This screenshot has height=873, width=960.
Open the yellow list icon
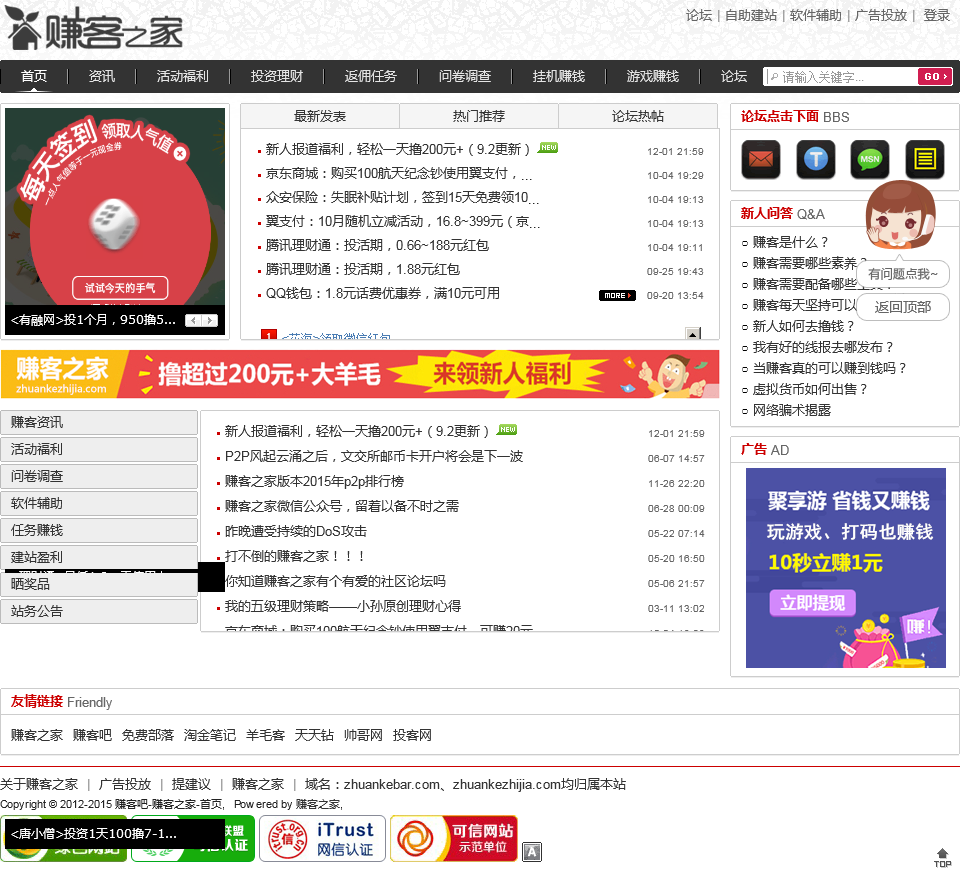924,159
